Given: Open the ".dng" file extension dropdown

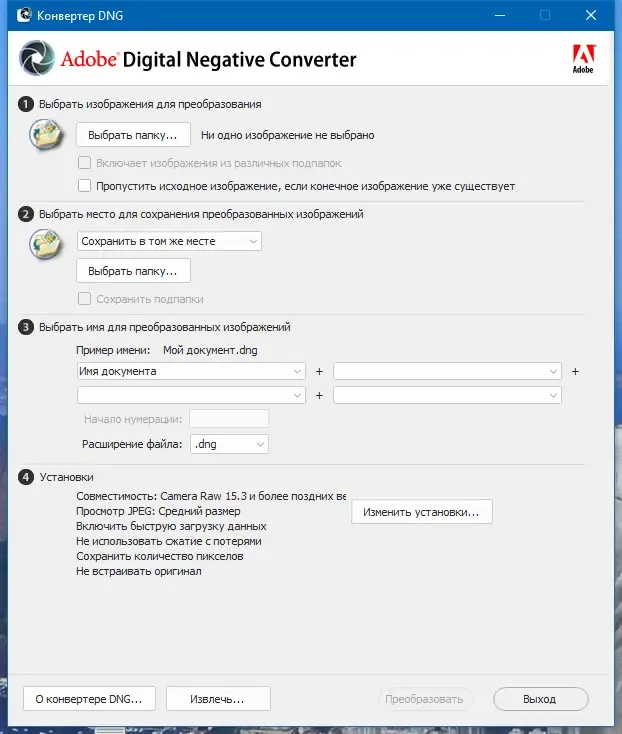Looking at the screenshot, I should [229, 444].
